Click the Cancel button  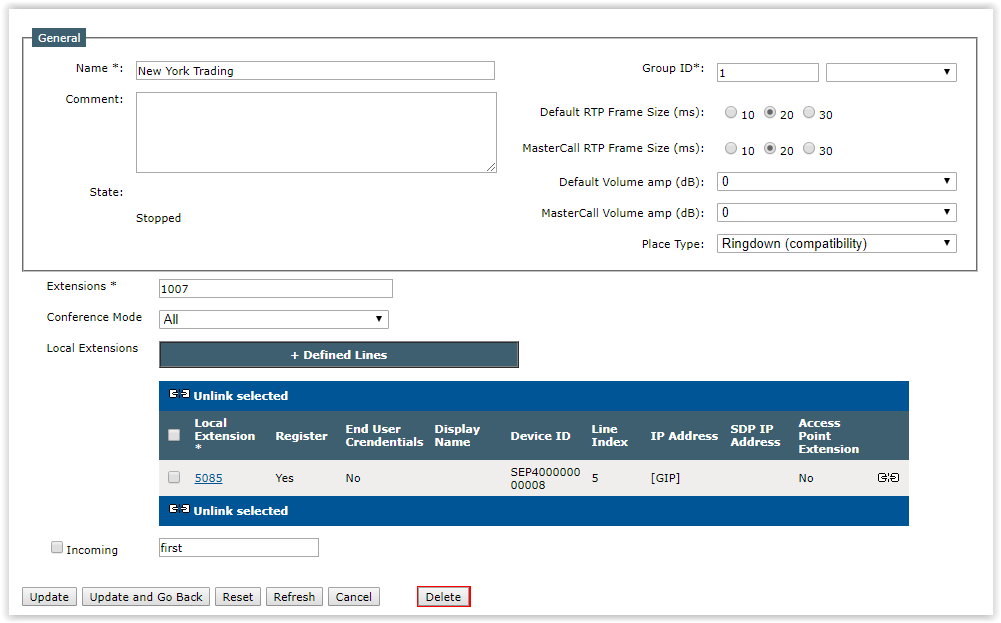point(354,597)
